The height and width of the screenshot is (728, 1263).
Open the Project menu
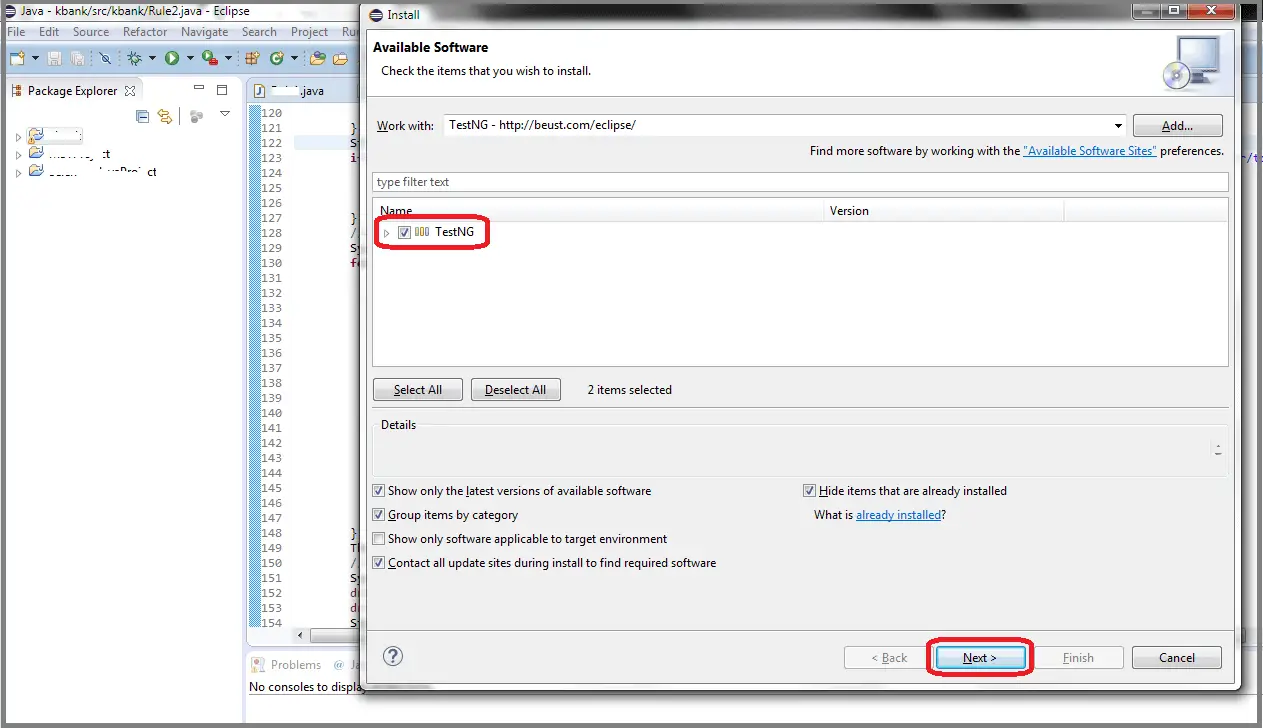310,32
